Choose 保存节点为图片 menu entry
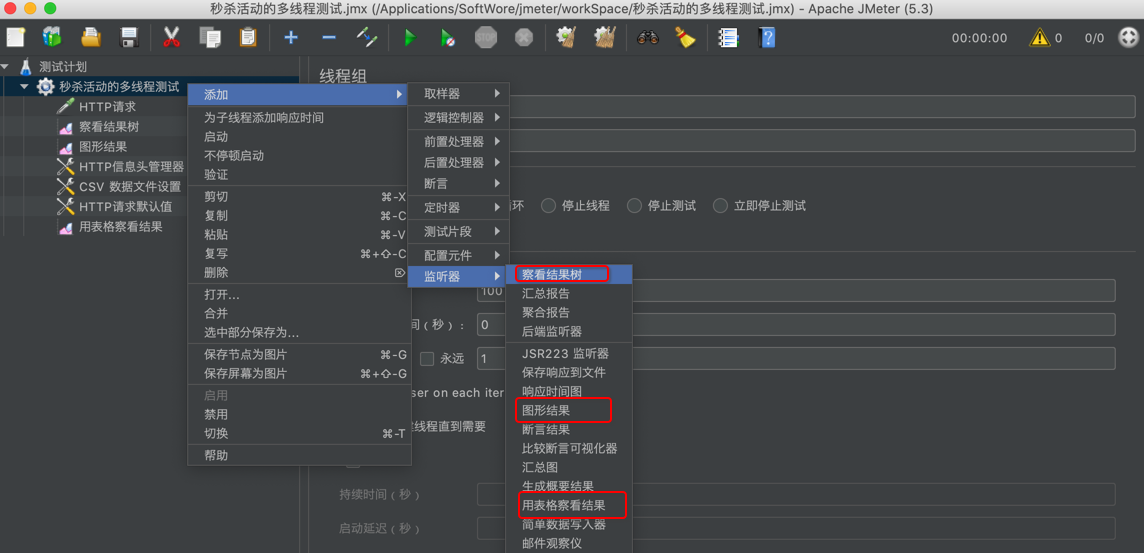 point(299,355)
